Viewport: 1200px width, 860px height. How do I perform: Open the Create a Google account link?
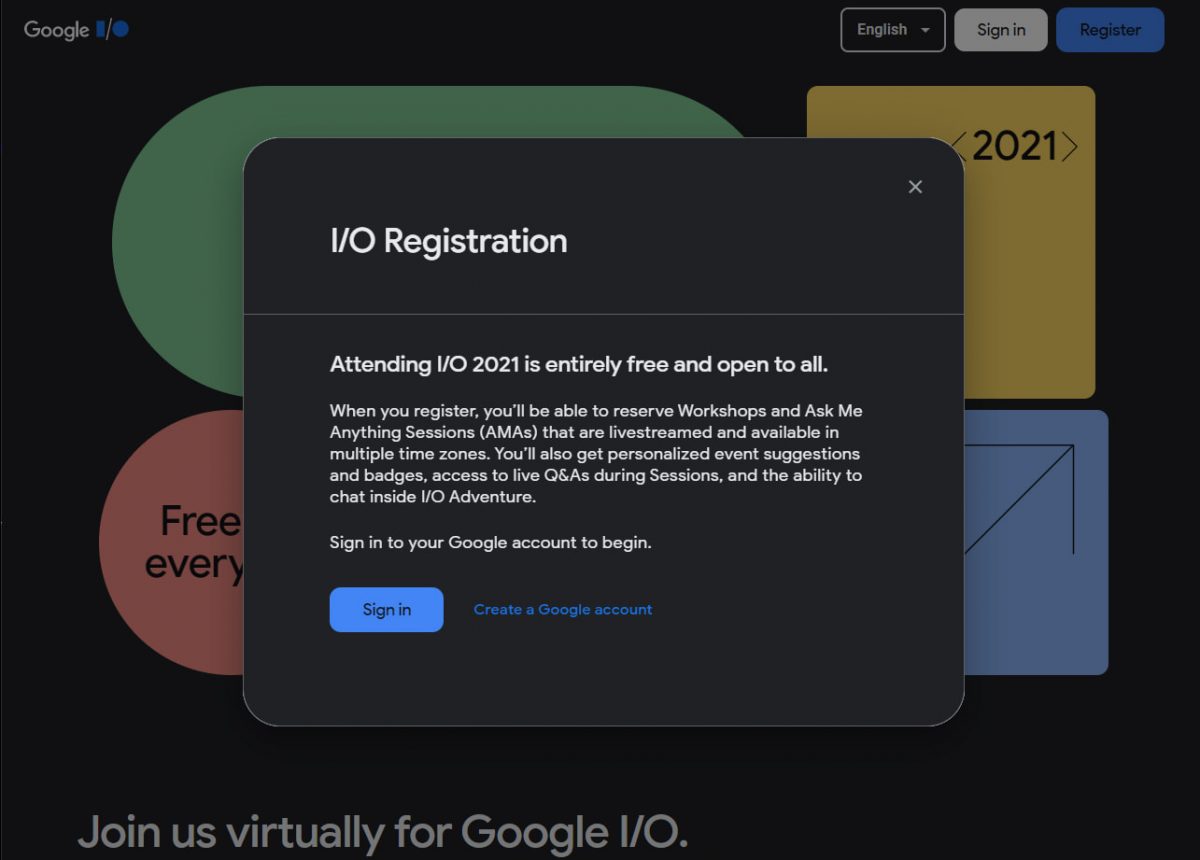[x=562, y=609]
